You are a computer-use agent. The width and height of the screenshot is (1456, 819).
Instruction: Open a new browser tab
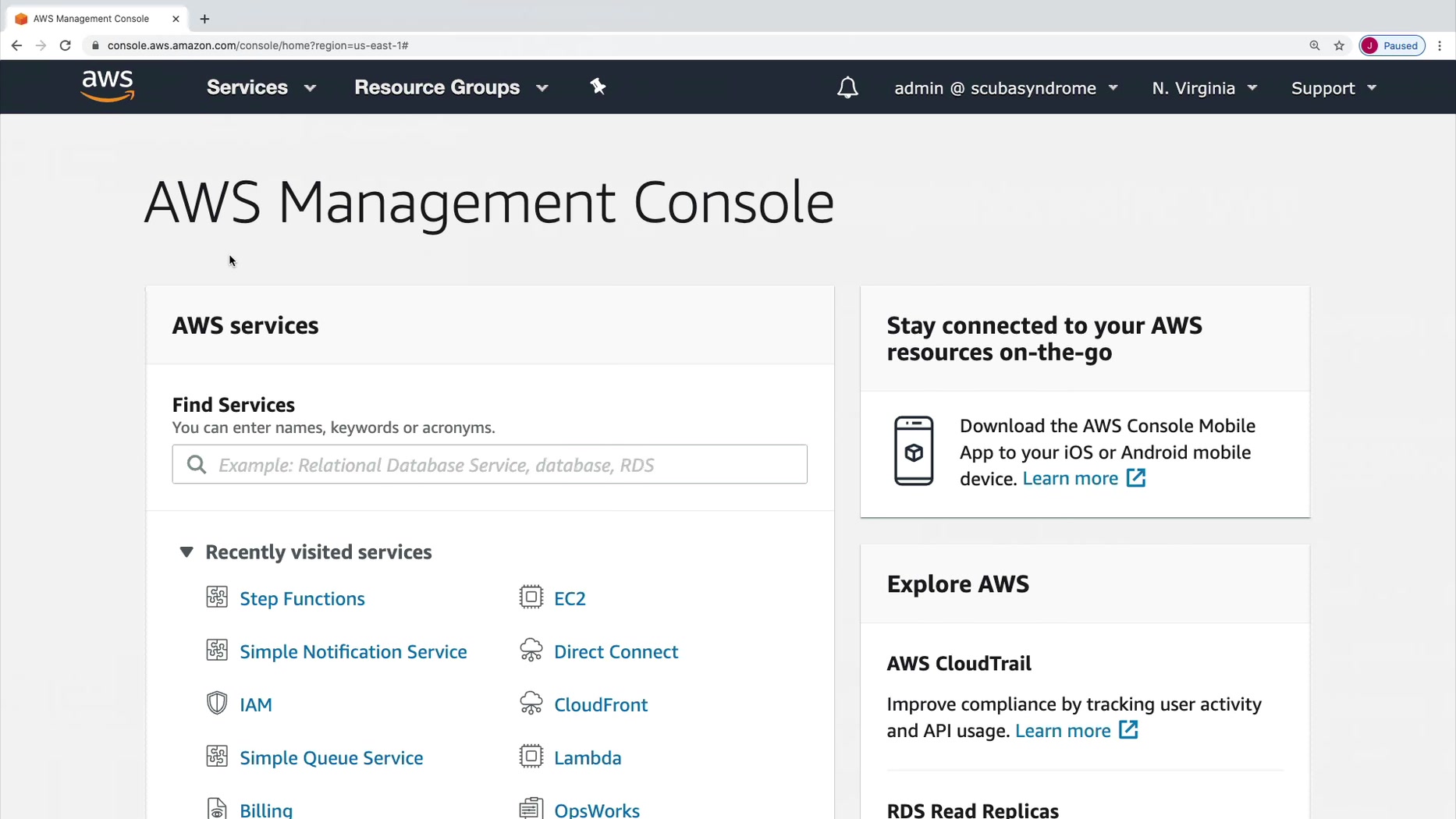pyautogui.click(x=204, y=19)
